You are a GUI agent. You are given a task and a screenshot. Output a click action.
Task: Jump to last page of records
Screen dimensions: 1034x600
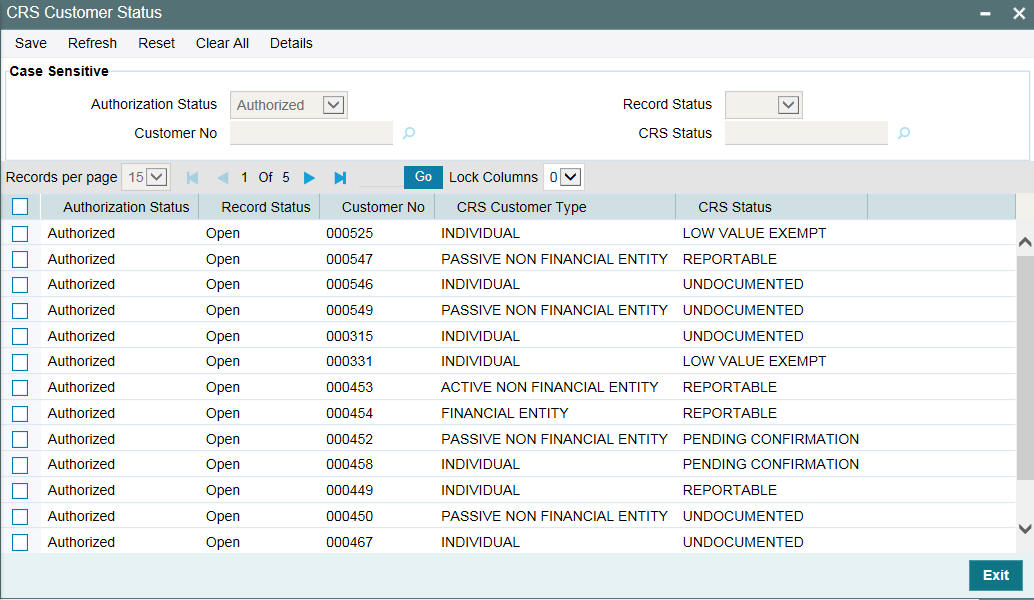pyautogui.click(x=340, y=177)
